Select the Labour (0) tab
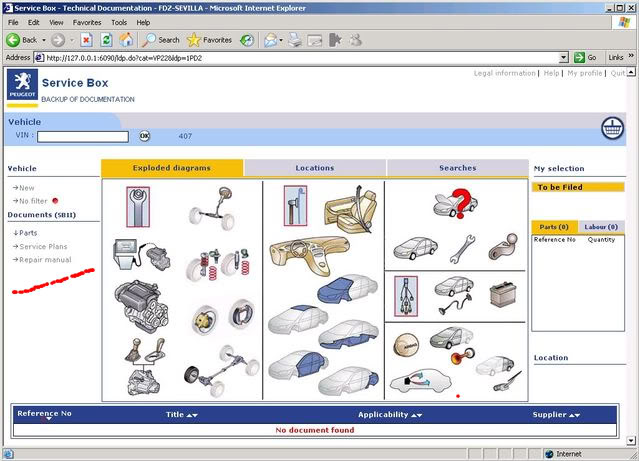Screen dimensions: 639x461 (x=601, y=227)
